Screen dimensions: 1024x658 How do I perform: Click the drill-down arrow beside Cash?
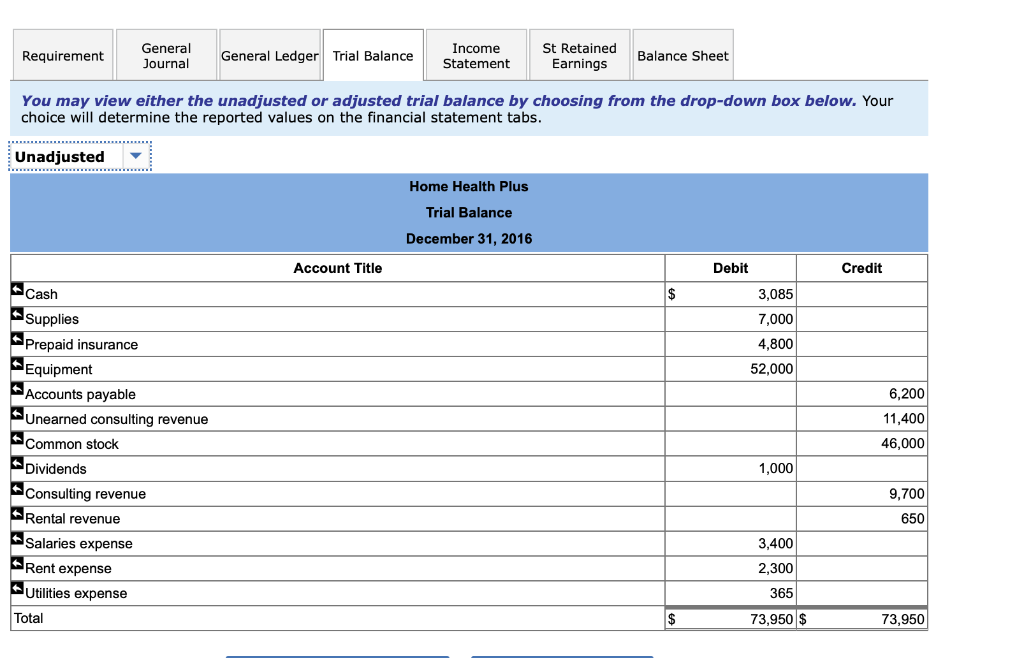(16, 288)
